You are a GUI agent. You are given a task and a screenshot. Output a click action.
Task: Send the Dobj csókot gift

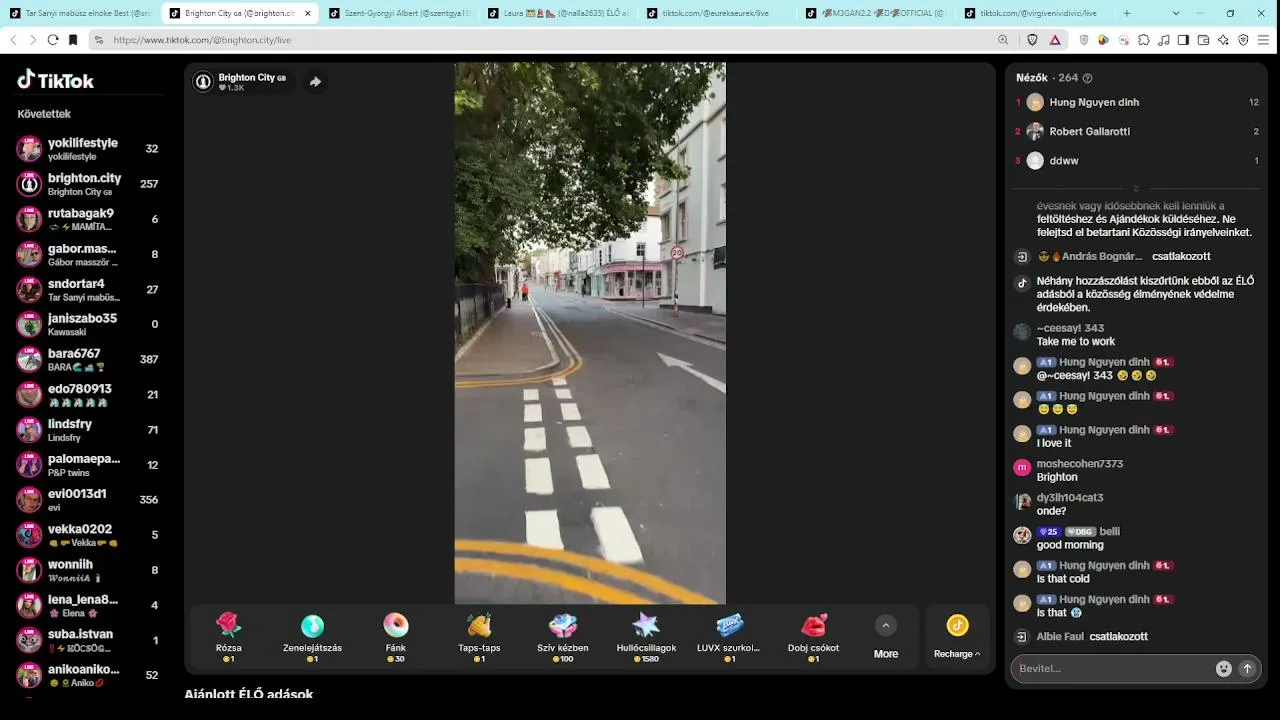click(813, 636)
